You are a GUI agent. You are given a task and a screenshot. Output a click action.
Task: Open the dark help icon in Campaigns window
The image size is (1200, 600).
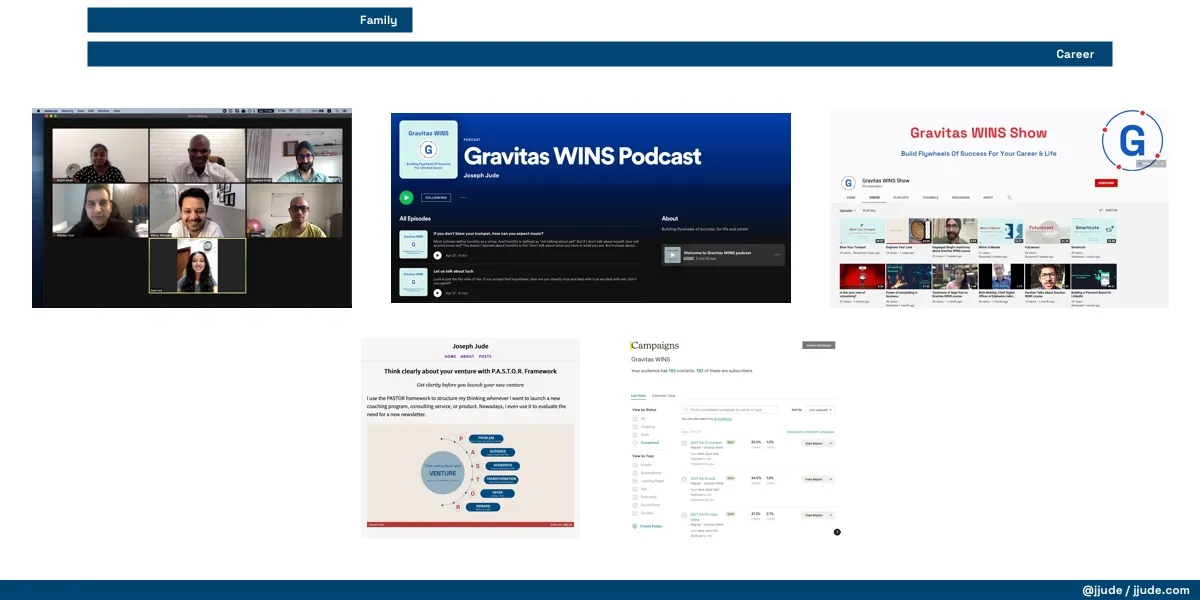pos(837,532)
